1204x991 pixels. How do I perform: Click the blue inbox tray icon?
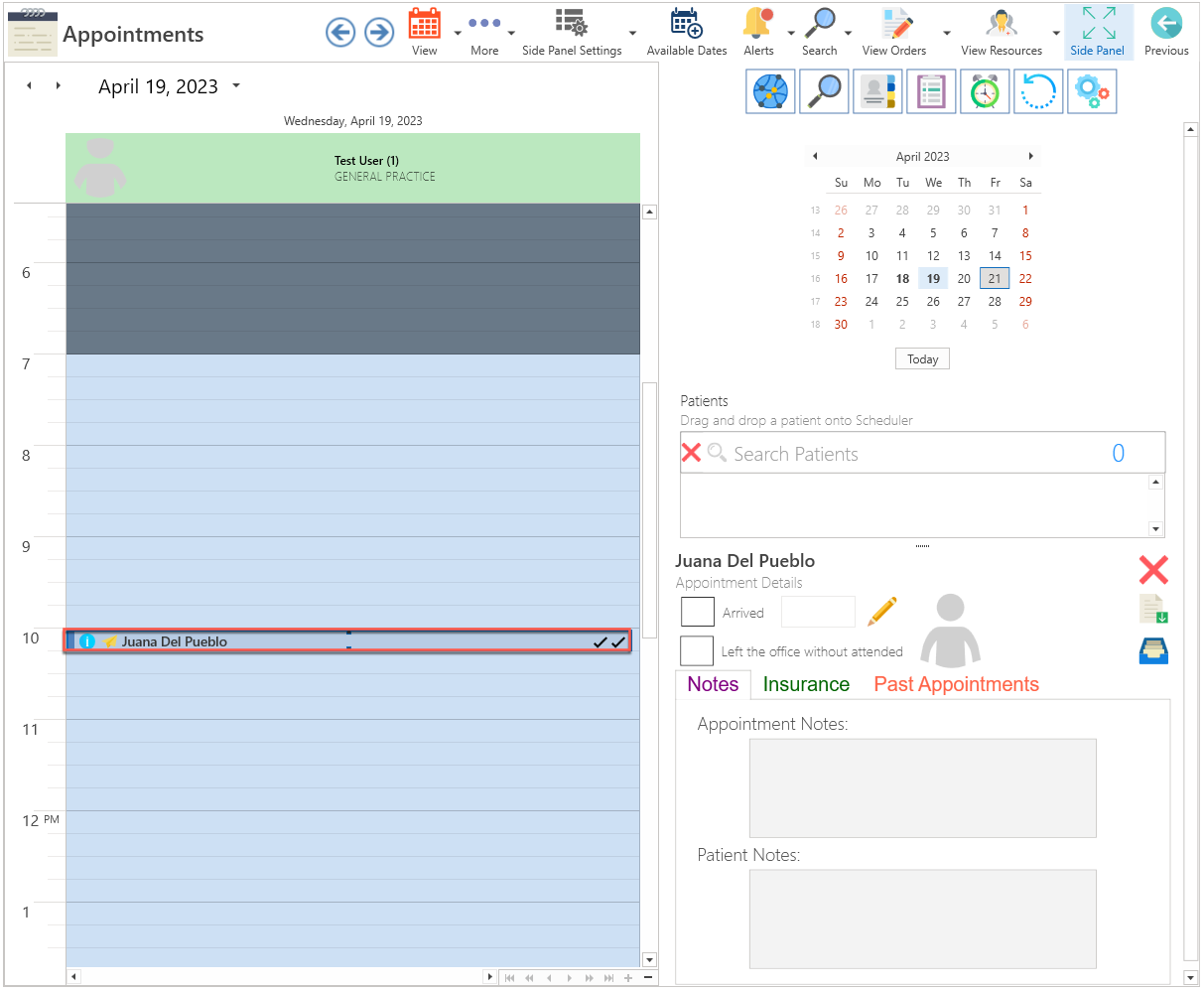click(1153, 650)
